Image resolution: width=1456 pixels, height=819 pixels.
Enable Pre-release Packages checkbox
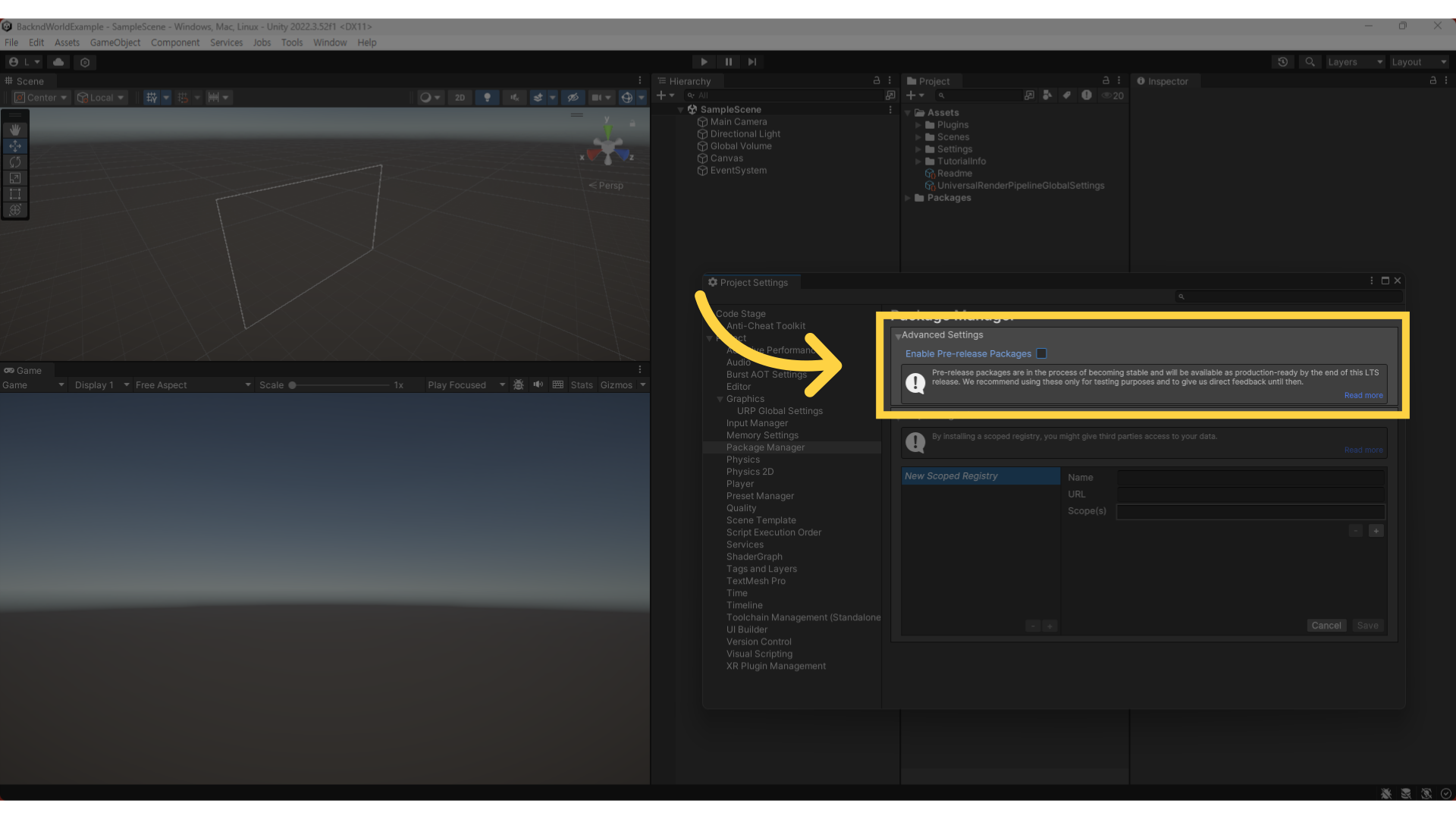(1041, 353)
